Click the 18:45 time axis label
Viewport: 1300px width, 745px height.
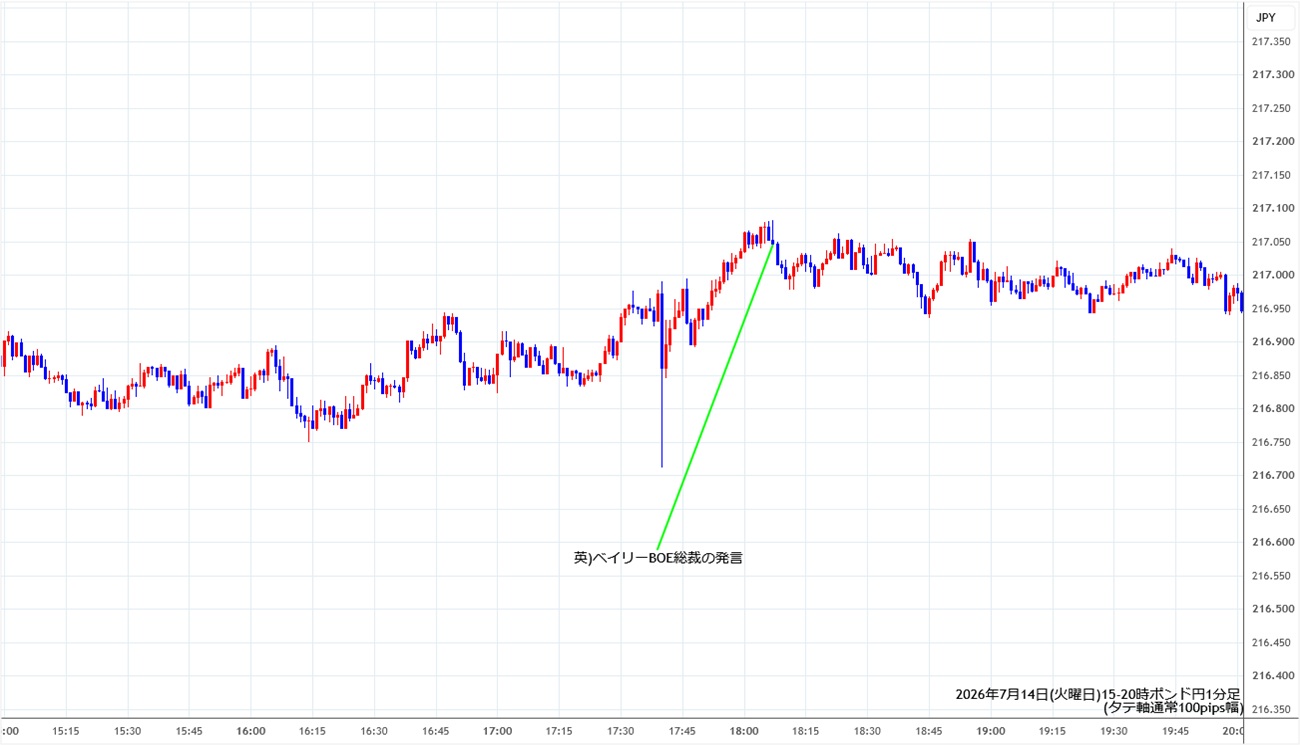(x=928, y=731)
